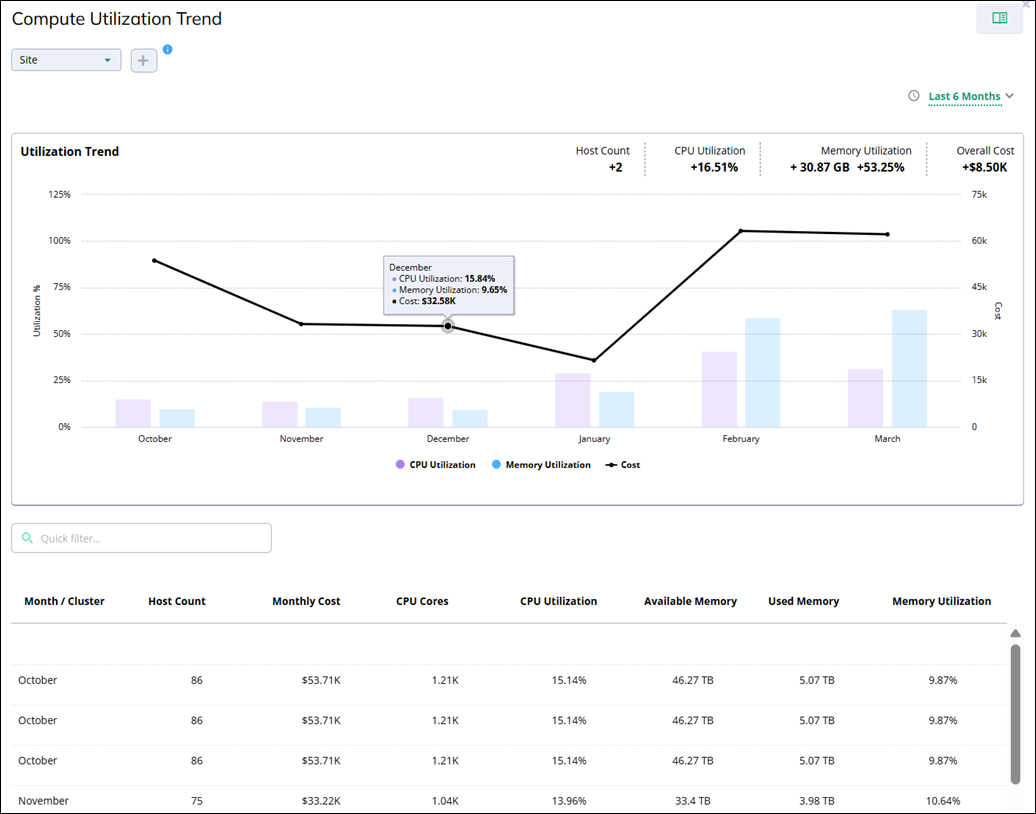This screenshot has width=1036, height=814.
Task: Click the plus add filter button
Action: coord(144,61)
